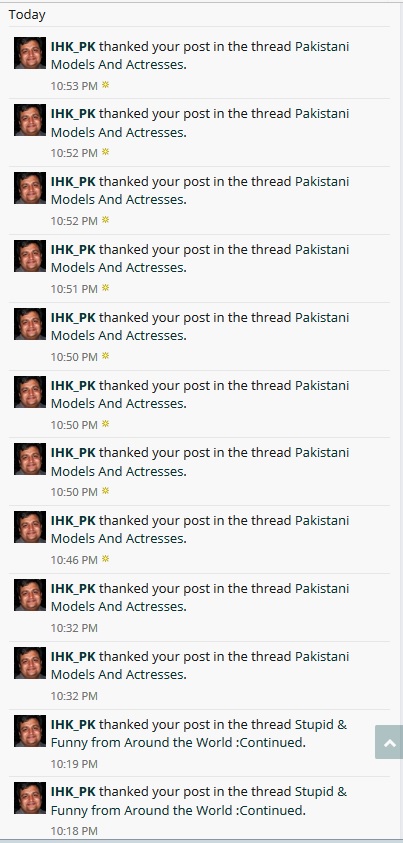The height and width of the screenshot is (843, 403).
Task: Open IHK_PK's avatar in the 10:53 PM notification
Action: 30,53
